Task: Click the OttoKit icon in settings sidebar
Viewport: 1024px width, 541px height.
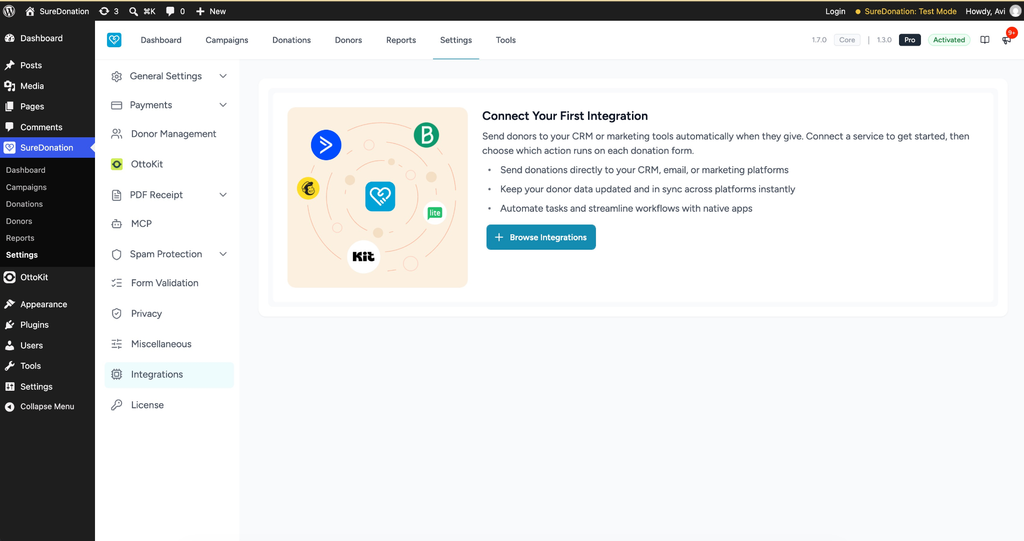Action: (116, 164)
